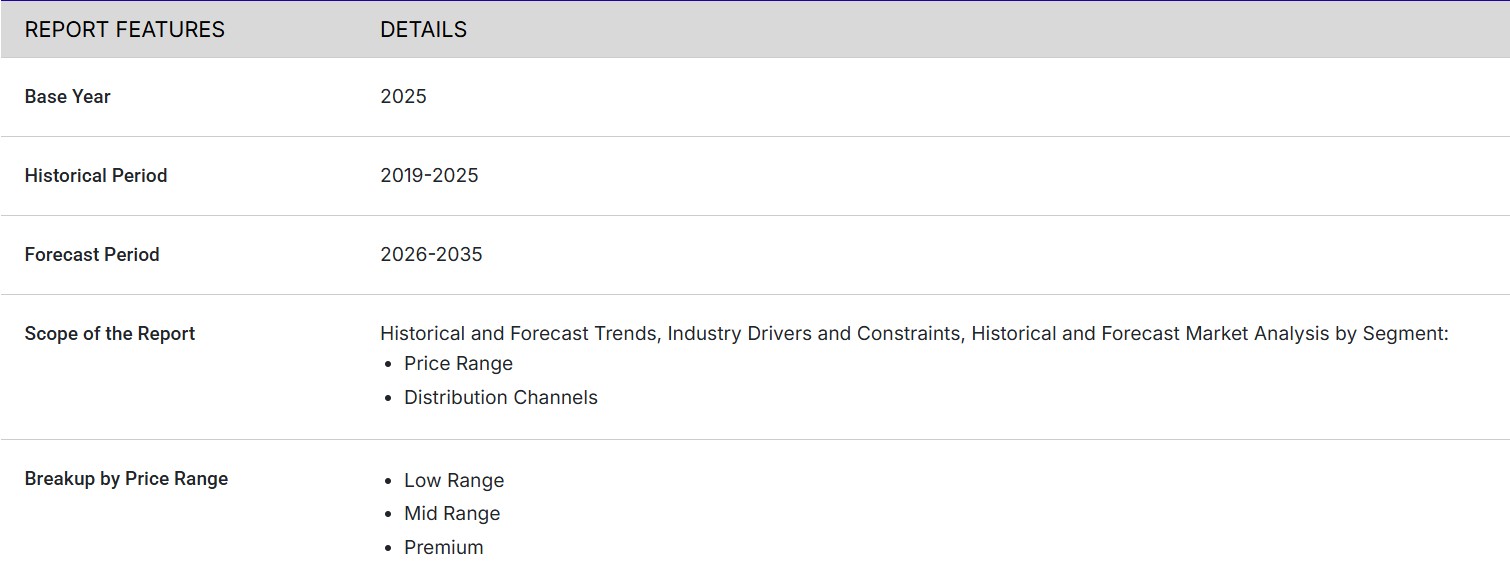Click the bullet dot beside Distribution Channels
The image size is (1510, 586).
click(x=388, y=398)
